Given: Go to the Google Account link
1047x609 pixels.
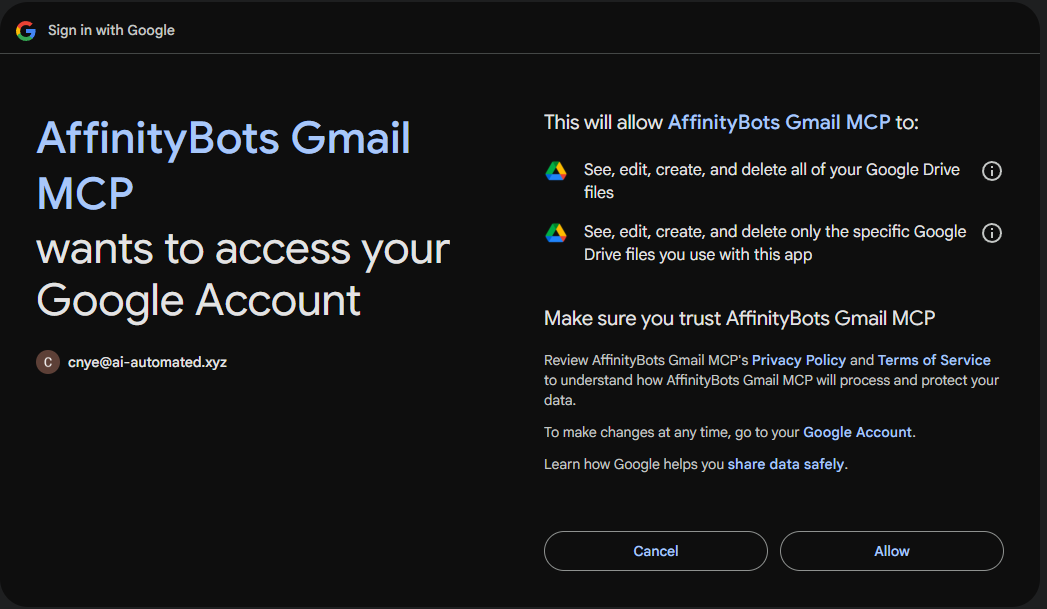Looking at the screenshot, I should point(857,432).
